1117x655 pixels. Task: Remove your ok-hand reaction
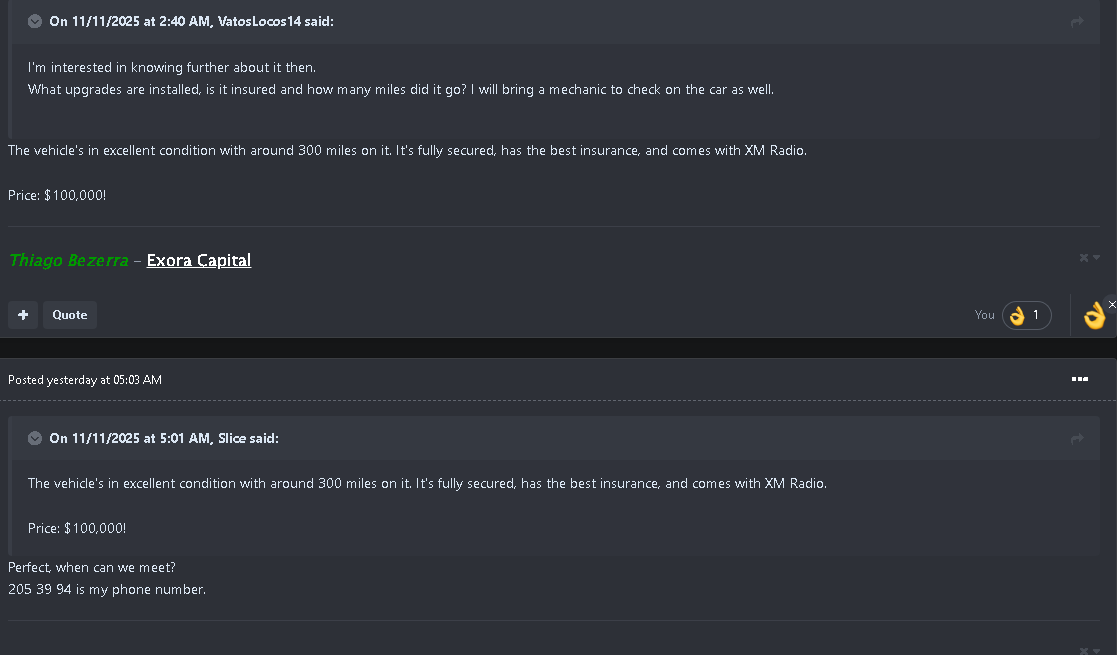(1112, 304)
